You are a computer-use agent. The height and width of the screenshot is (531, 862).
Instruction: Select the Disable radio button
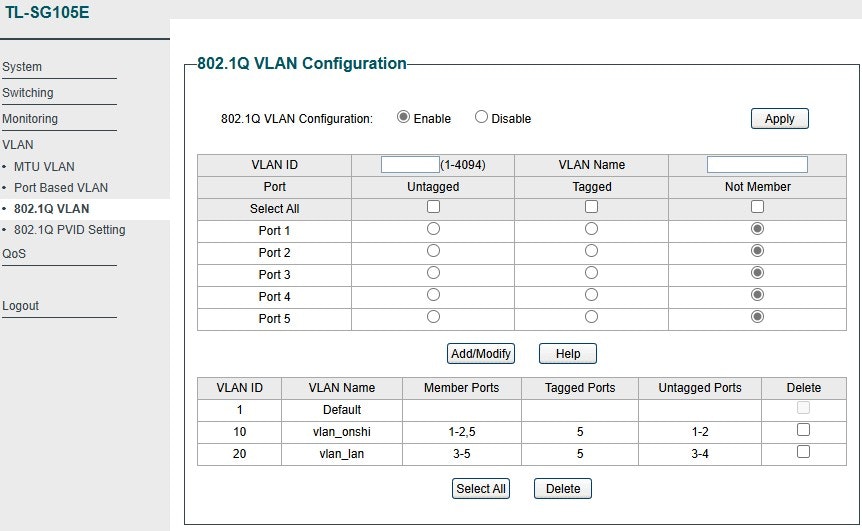click(481, 117)
